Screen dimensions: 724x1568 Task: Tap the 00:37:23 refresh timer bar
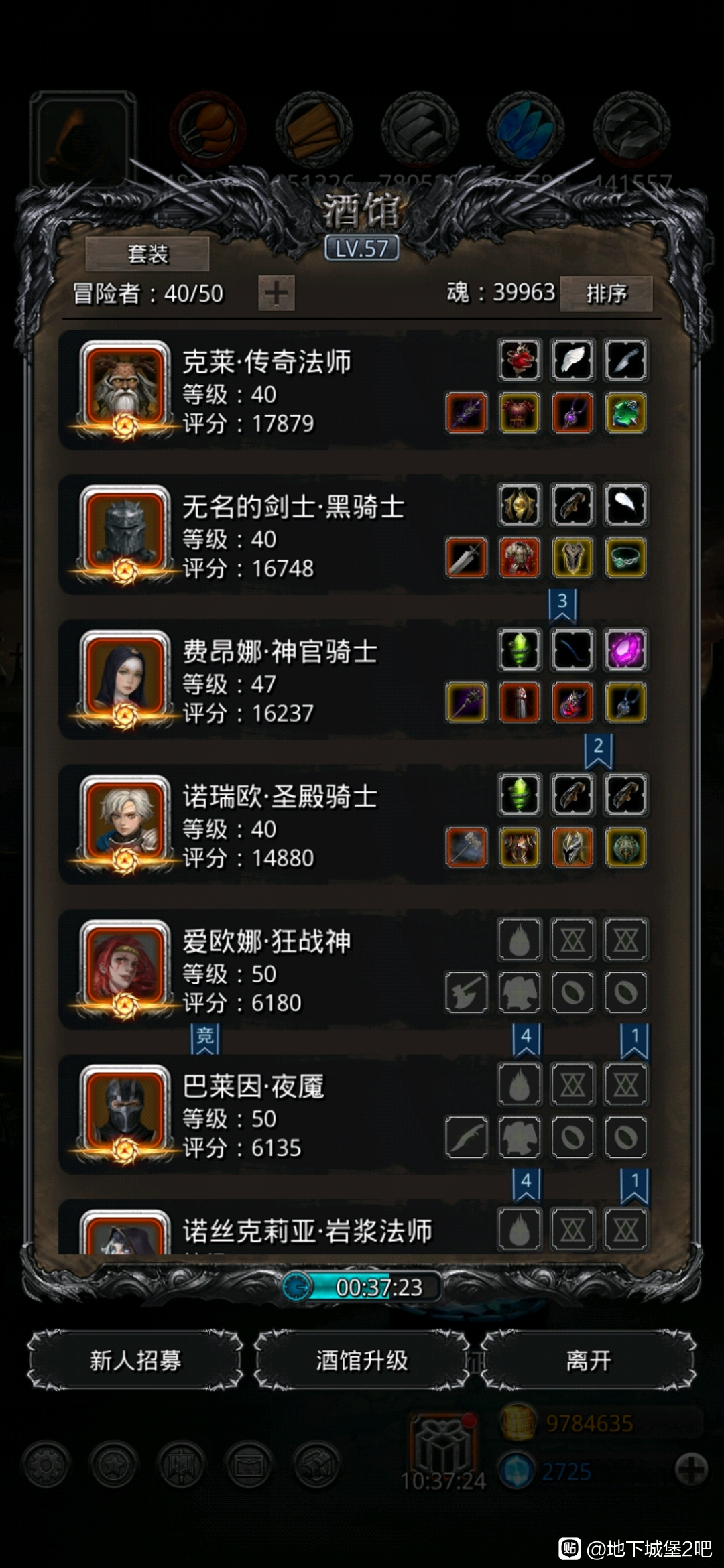[x=362, y=1287]
